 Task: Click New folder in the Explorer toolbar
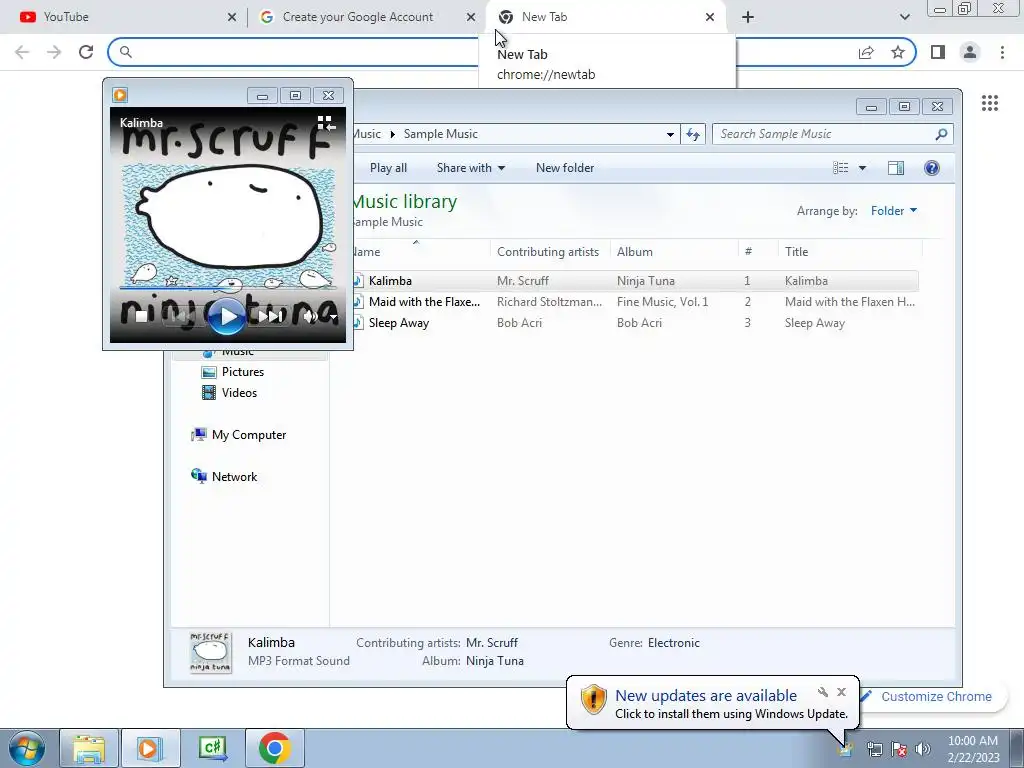point(565,168)
